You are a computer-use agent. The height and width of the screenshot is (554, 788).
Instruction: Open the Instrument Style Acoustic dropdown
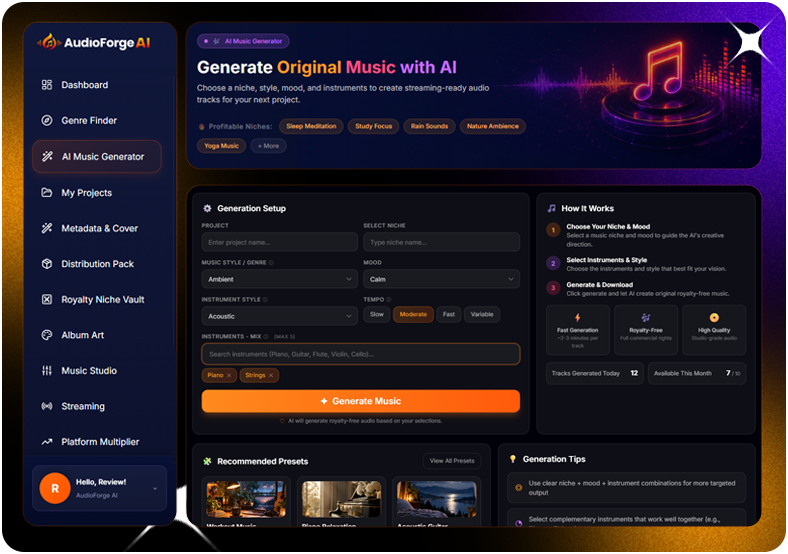[279, 316]
